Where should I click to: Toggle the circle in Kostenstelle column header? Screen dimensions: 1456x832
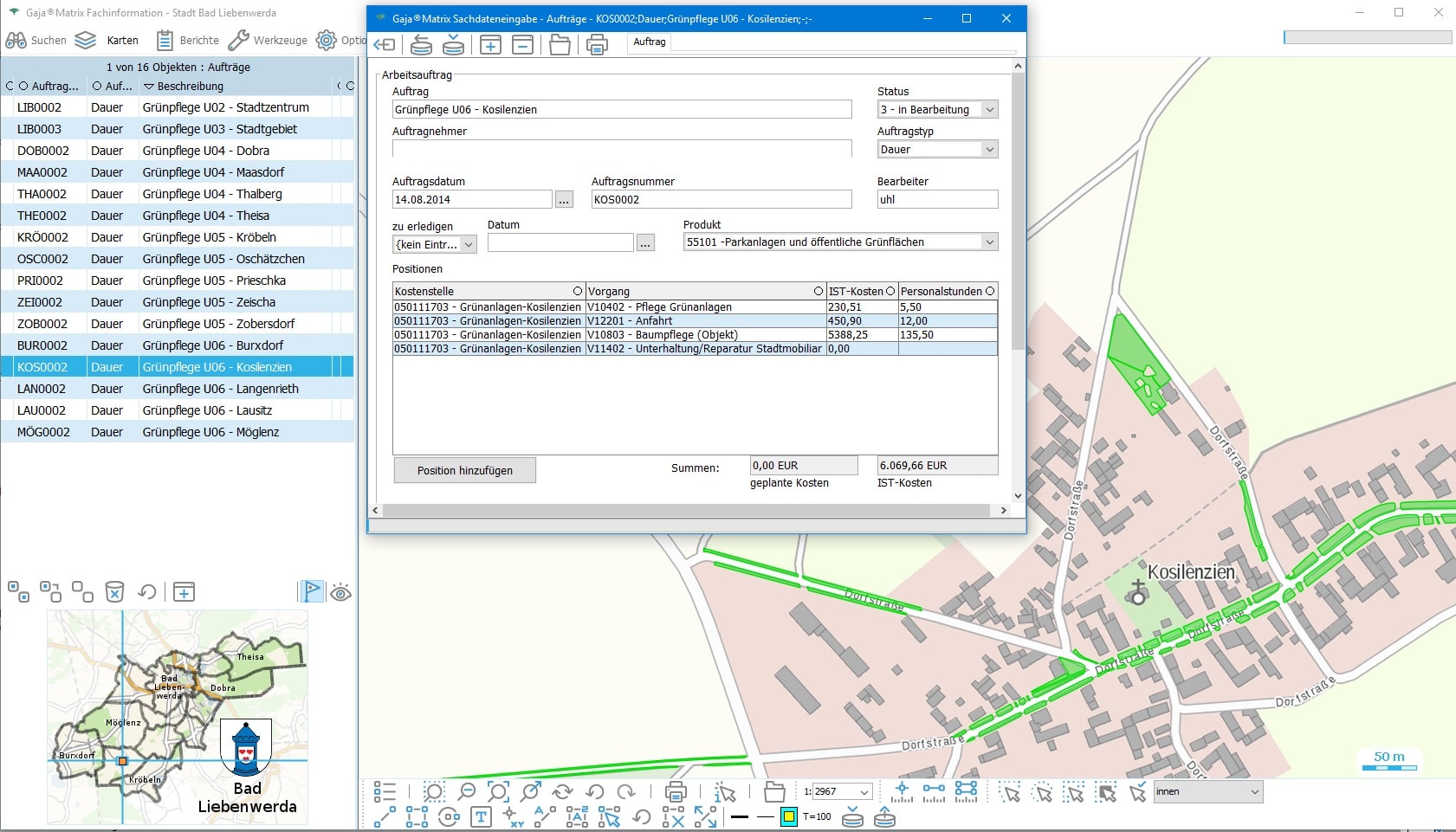click(x=578, y=292)
